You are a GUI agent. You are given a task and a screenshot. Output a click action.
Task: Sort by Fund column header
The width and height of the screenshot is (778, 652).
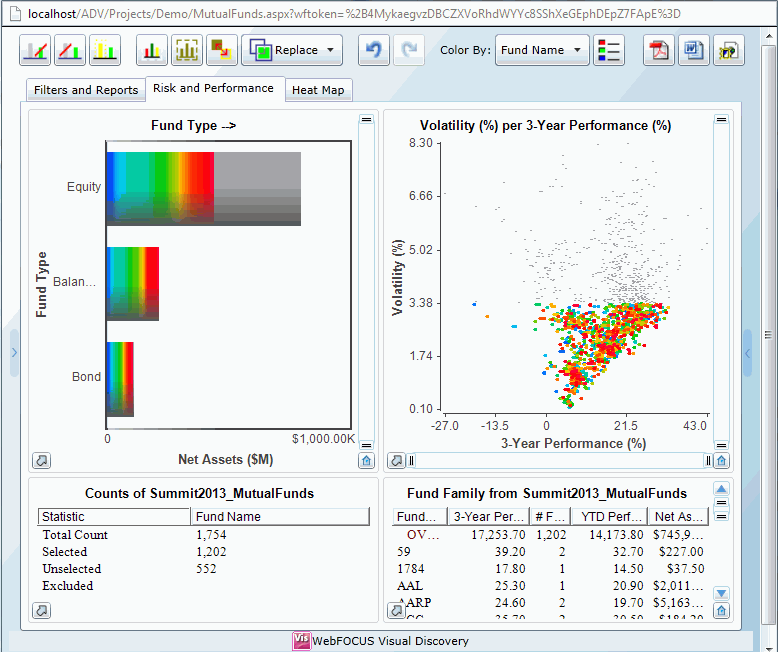pyautogui.click(x=420, y=517)
